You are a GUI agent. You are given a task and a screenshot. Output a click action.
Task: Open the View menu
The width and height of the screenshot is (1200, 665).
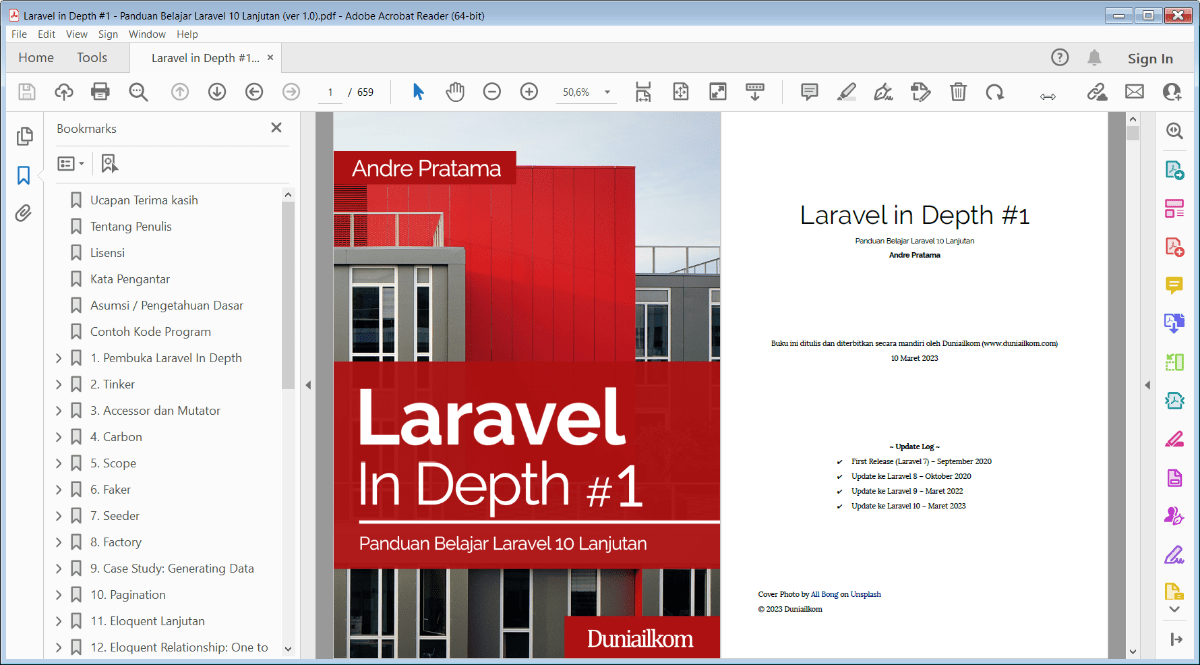77,34
